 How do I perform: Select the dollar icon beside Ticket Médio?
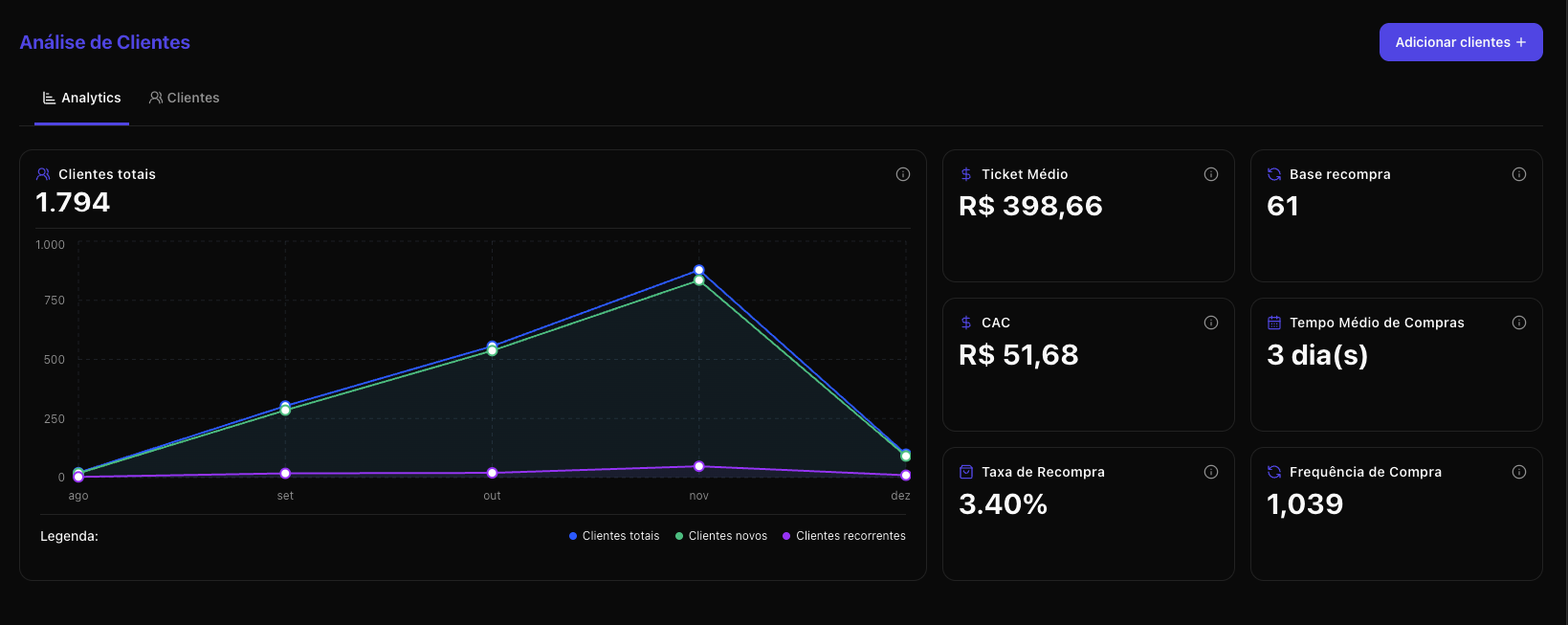pyautogui.click(x=964, y=173)
